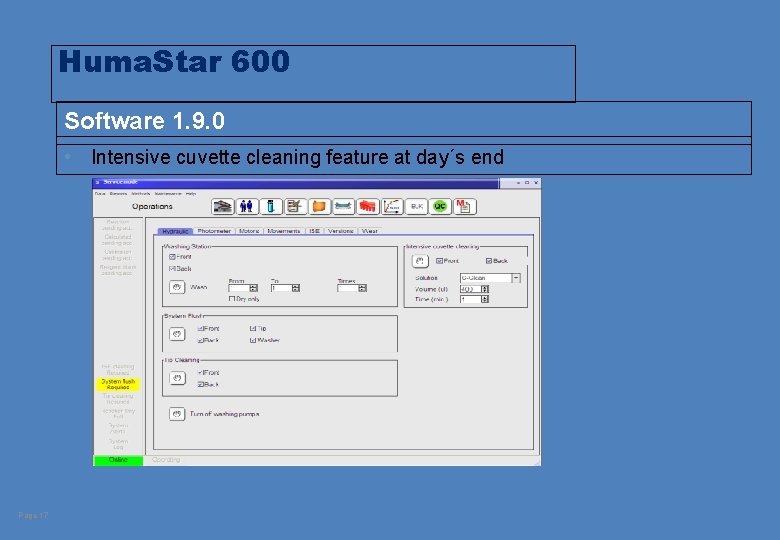Viewport: 780px width, 540px height.
Task: Click the Wash To value stepper
Action: pos(296,288)
